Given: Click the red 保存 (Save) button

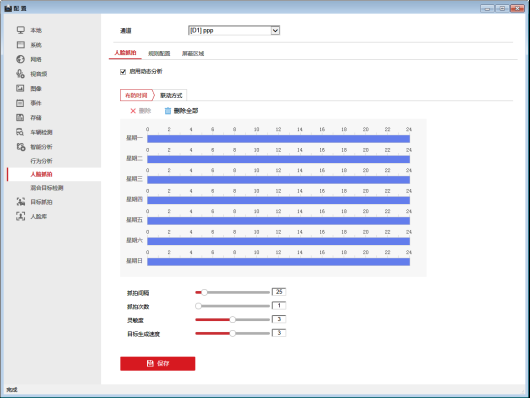Looking at the screenshot, I should click(x=158, y=364).
